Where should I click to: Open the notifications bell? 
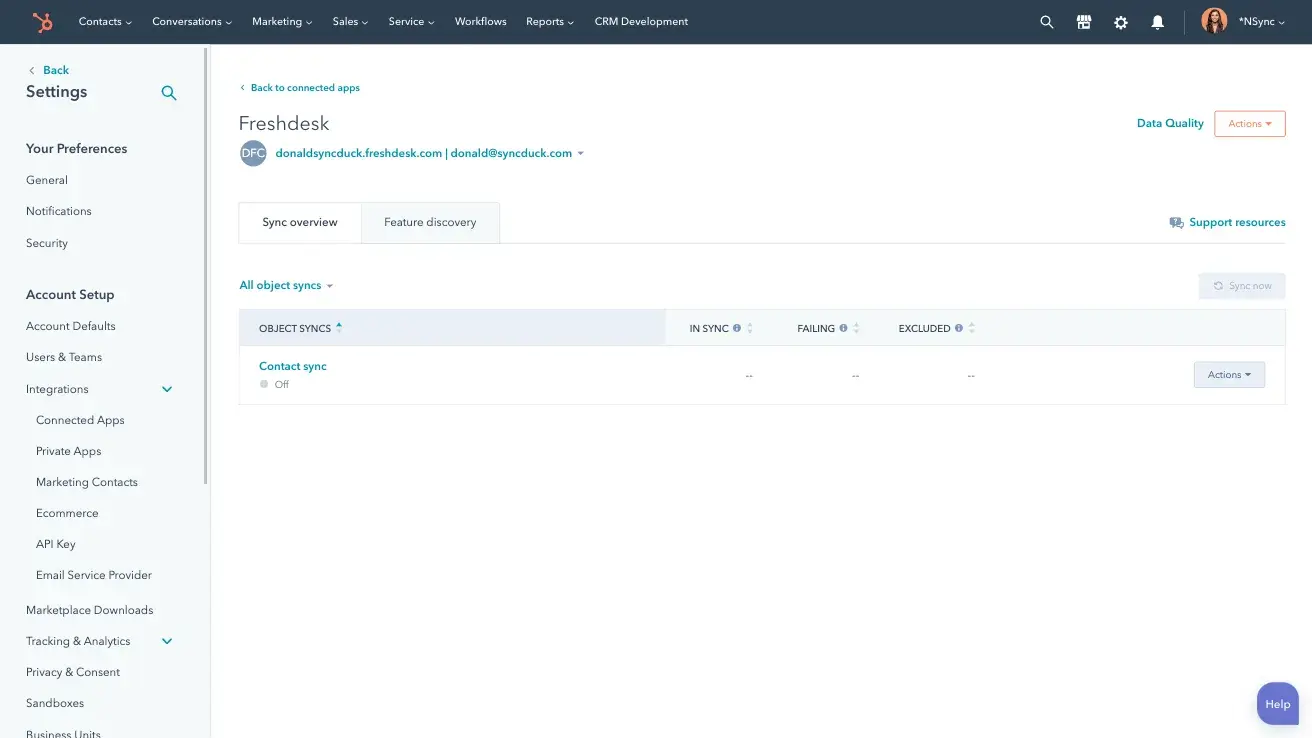(x=1158, y=21)
